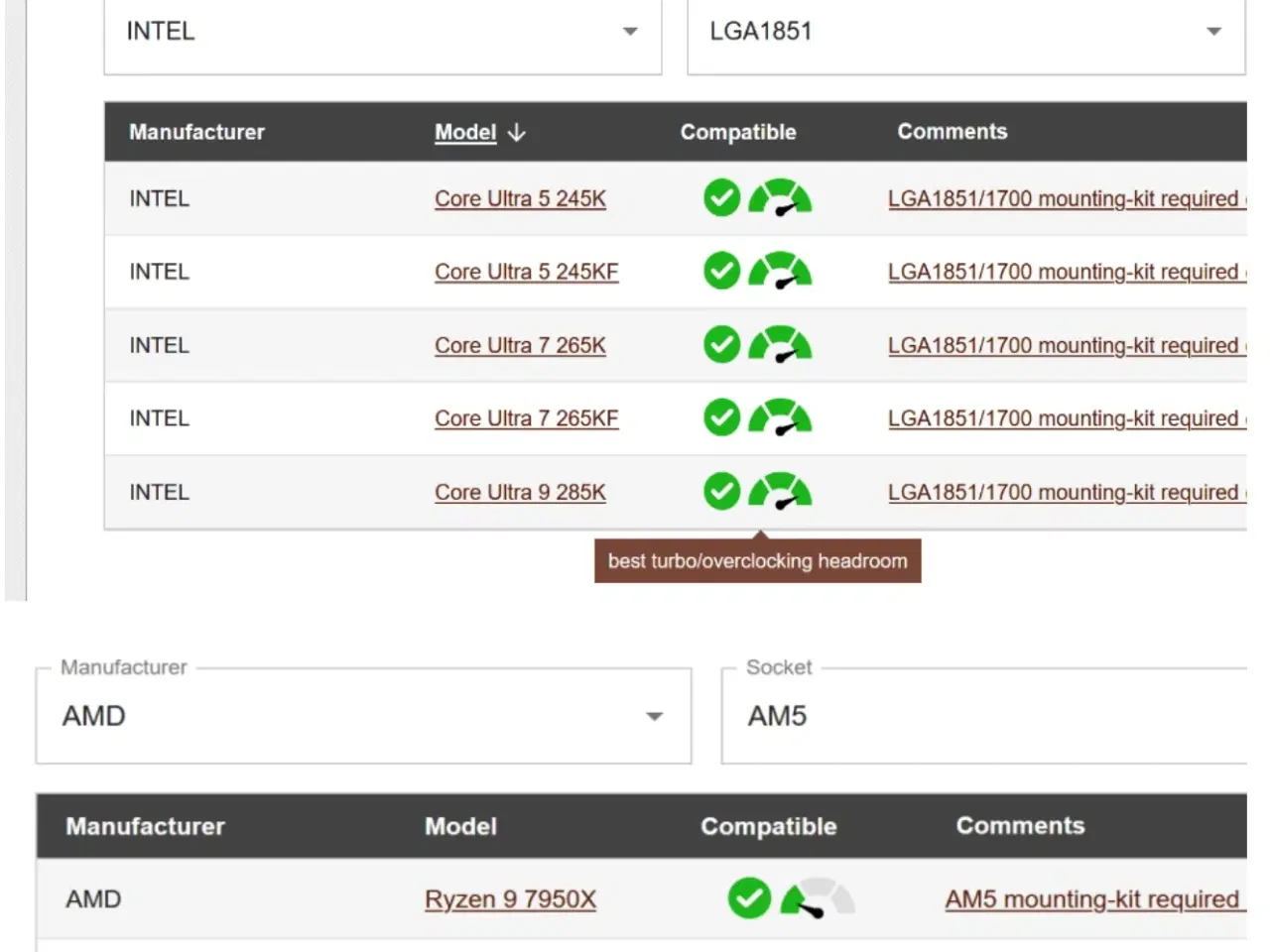Click performance gauge icon in Core Ultra 7 265K row
The width and height of the screenshot is (1270, 952).
pyautogui.click(x=780, y=345)
